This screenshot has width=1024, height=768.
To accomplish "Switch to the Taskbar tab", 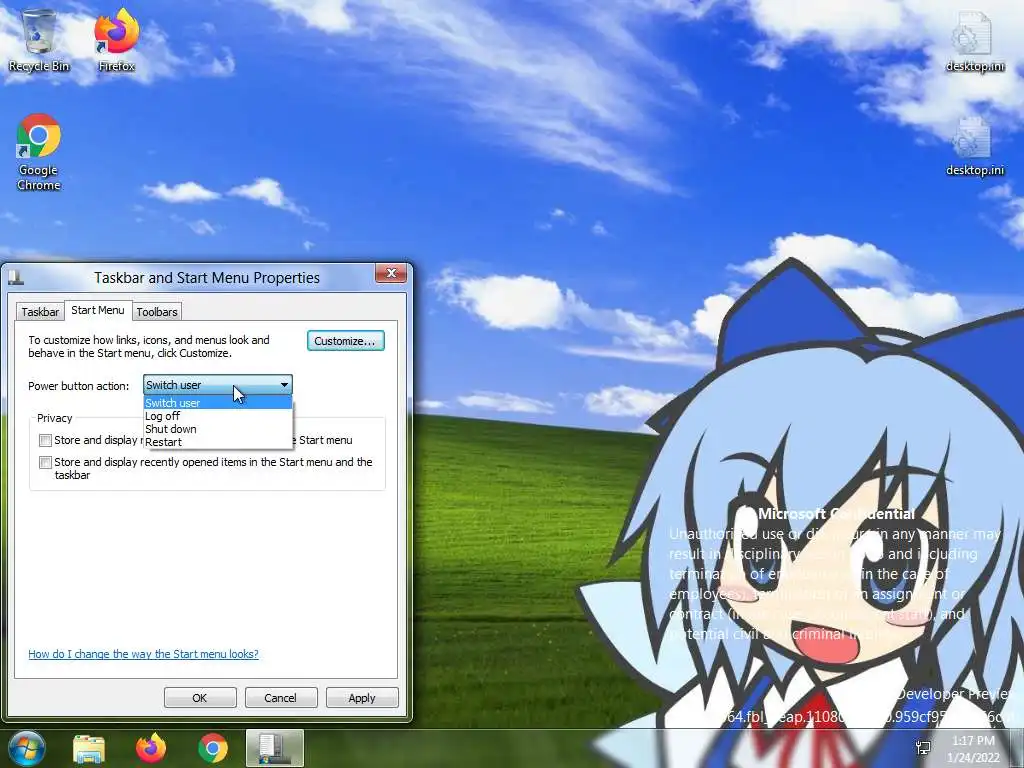I will 40,312.
